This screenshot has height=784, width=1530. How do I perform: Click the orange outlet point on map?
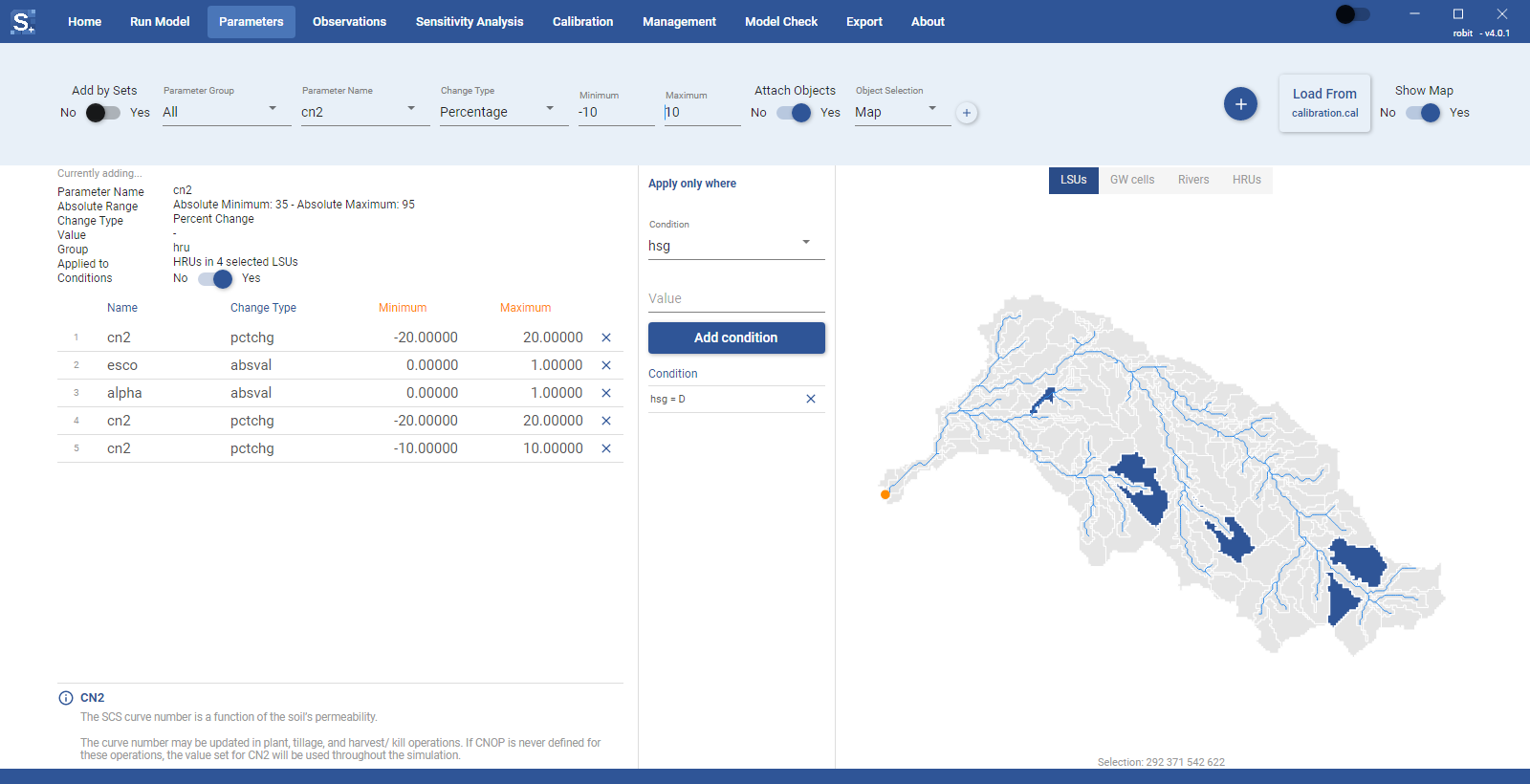coord(885,494)
